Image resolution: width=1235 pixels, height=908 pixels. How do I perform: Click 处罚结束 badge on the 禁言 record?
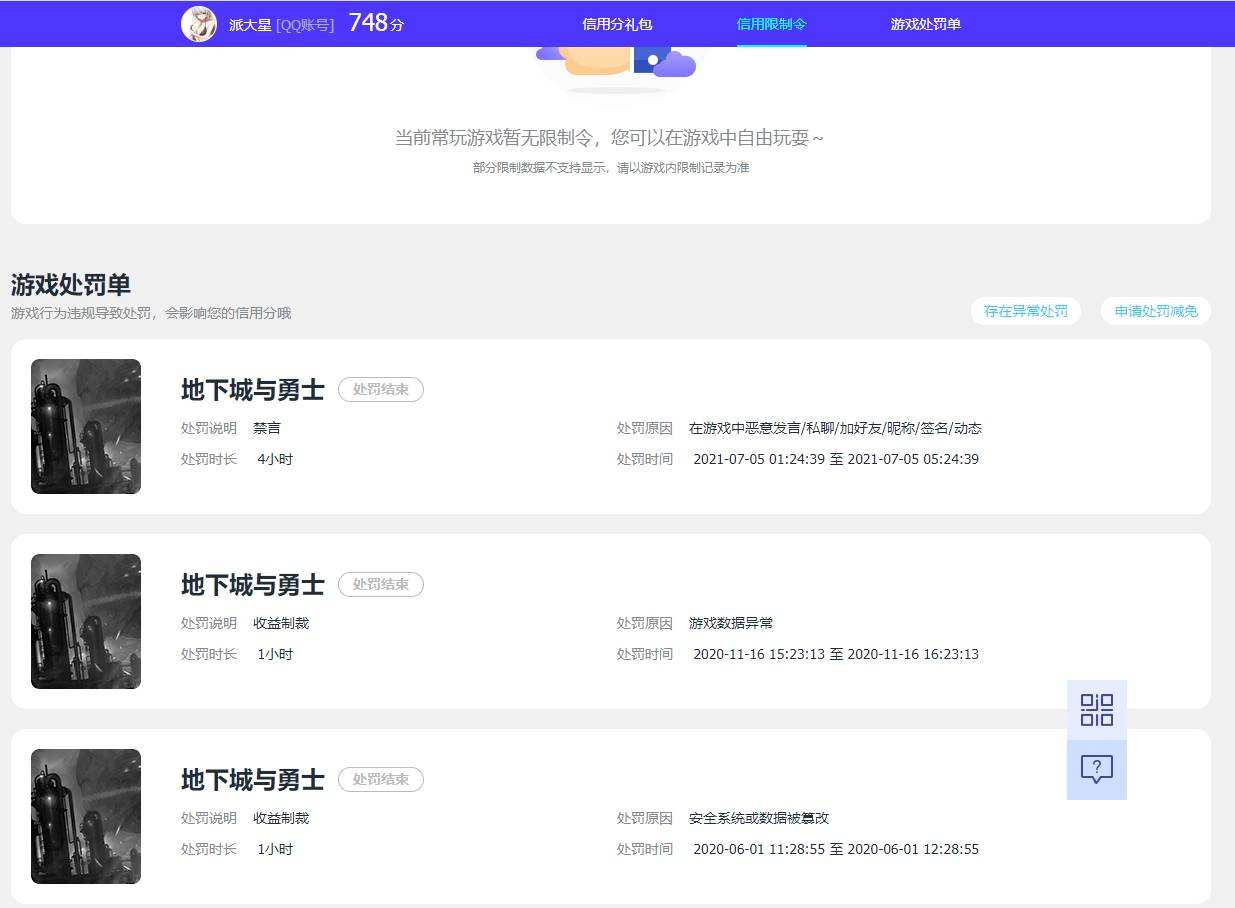(x=381, y=389)
